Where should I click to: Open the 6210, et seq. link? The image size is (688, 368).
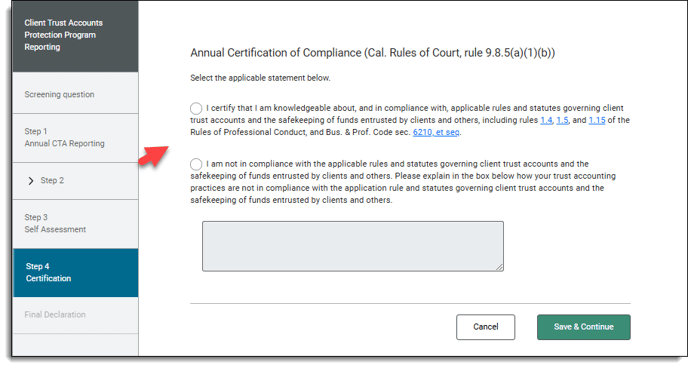tap(436, 132)
